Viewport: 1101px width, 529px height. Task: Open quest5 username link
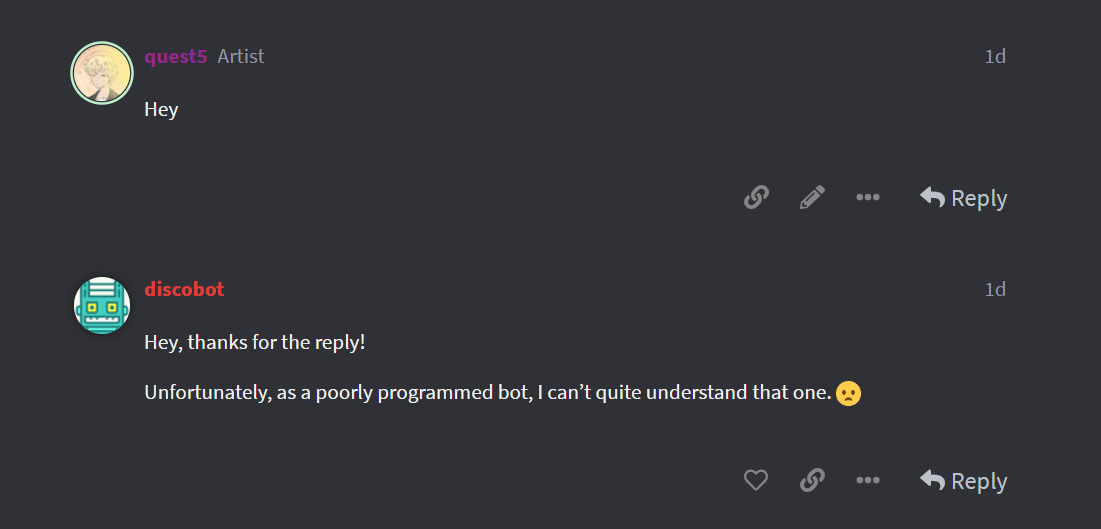coord(176,56)
